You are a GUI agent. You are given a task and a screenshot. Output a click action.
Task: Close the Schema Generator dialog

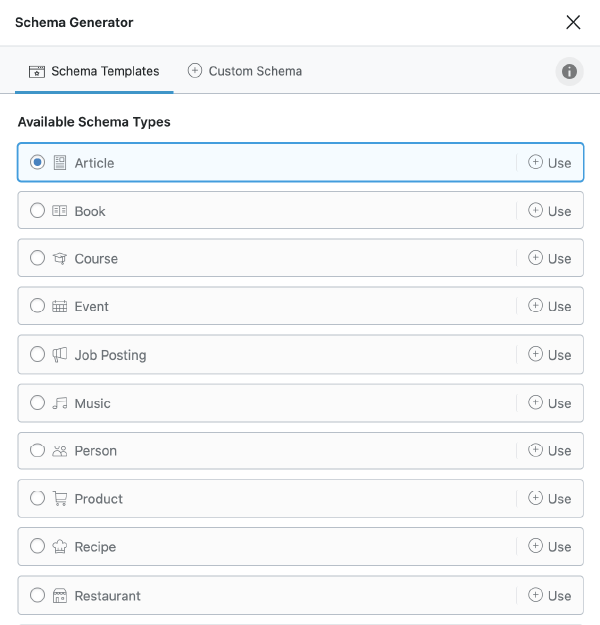click(x=573, y=22)
